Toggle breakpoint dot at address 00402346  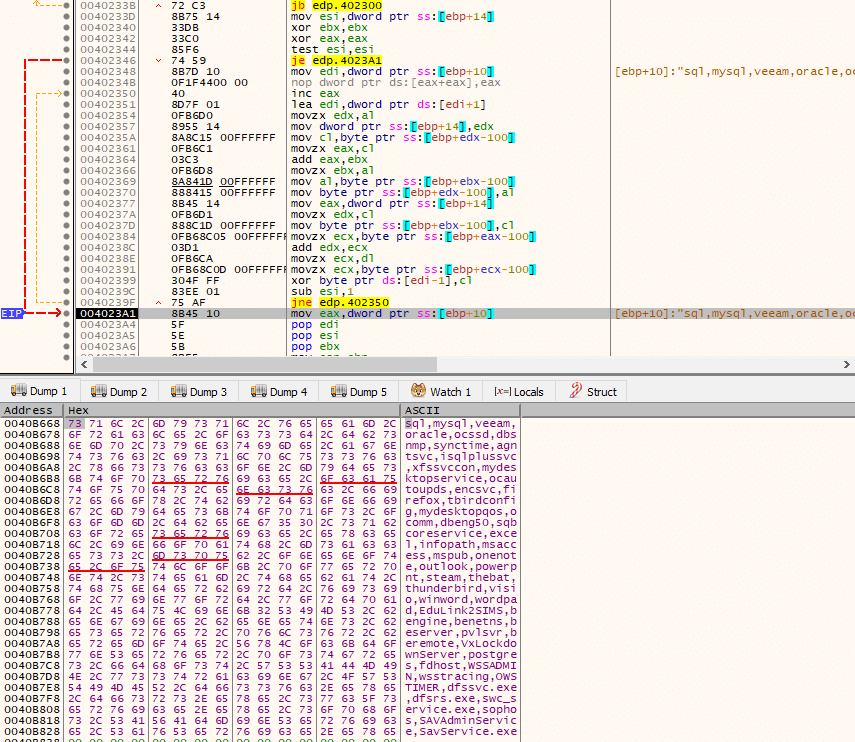pyautogui.click(x=67, y=61)
